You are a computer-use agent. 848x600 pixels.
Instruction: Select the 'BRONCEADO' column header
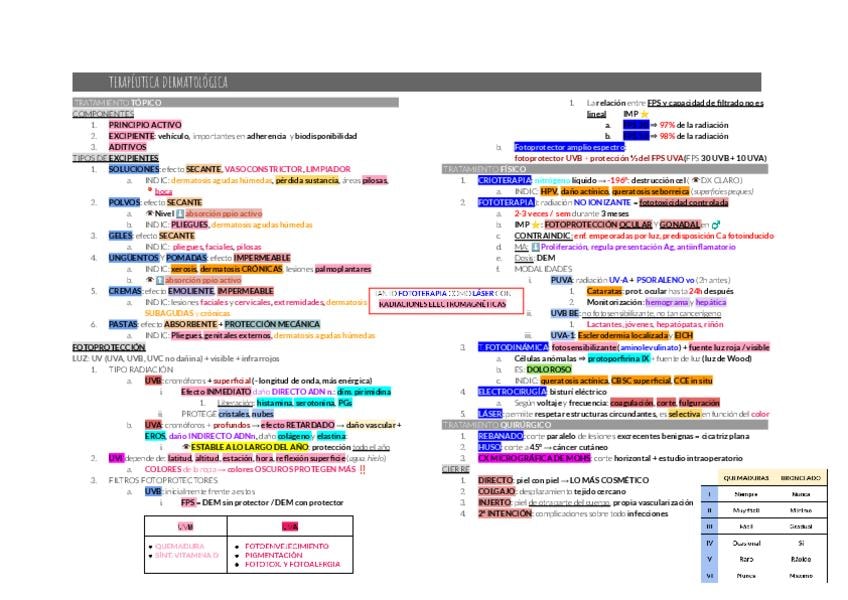tap(801, 478)
